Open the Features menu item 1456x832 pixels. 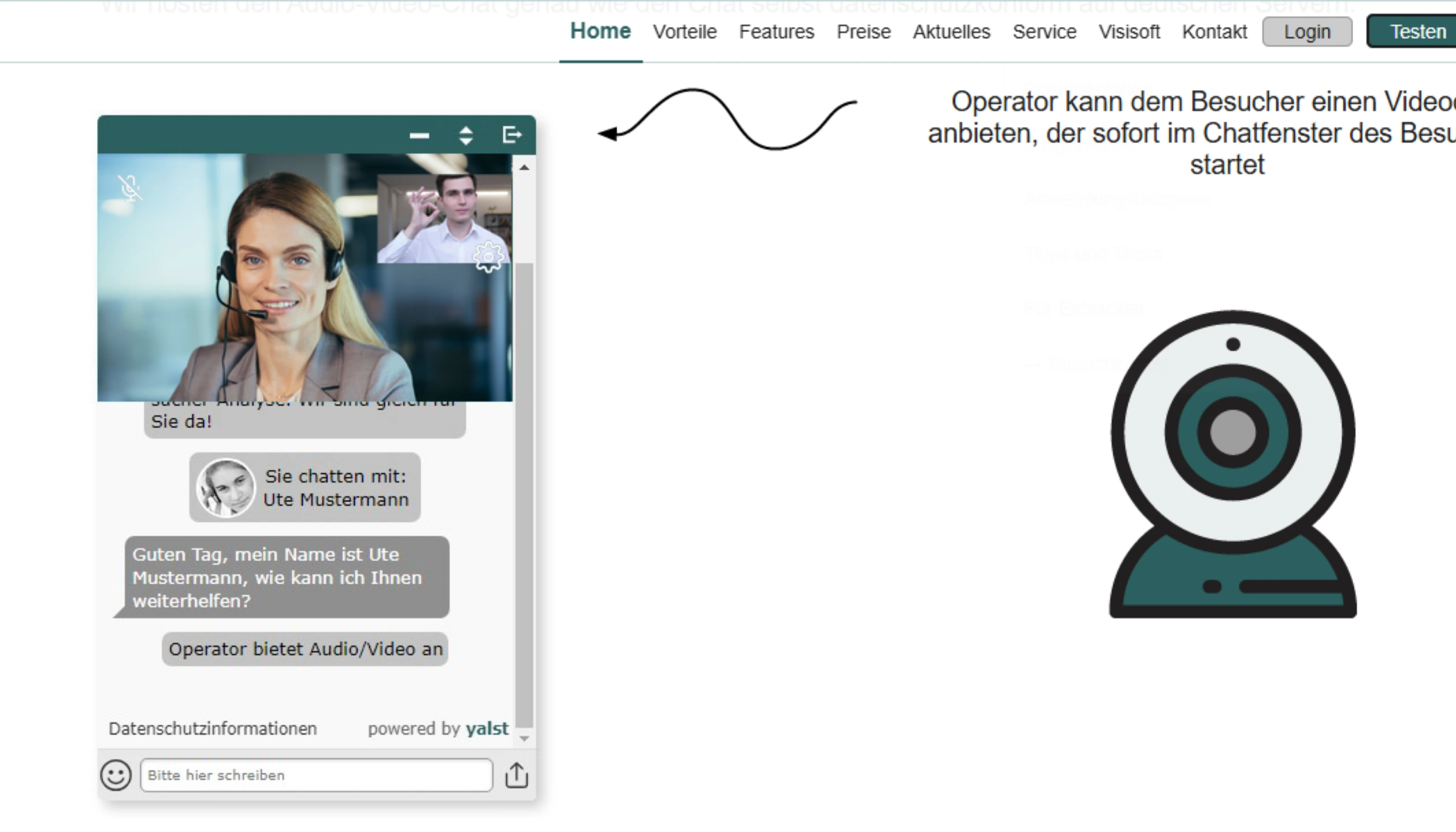(x=777, y=32)
